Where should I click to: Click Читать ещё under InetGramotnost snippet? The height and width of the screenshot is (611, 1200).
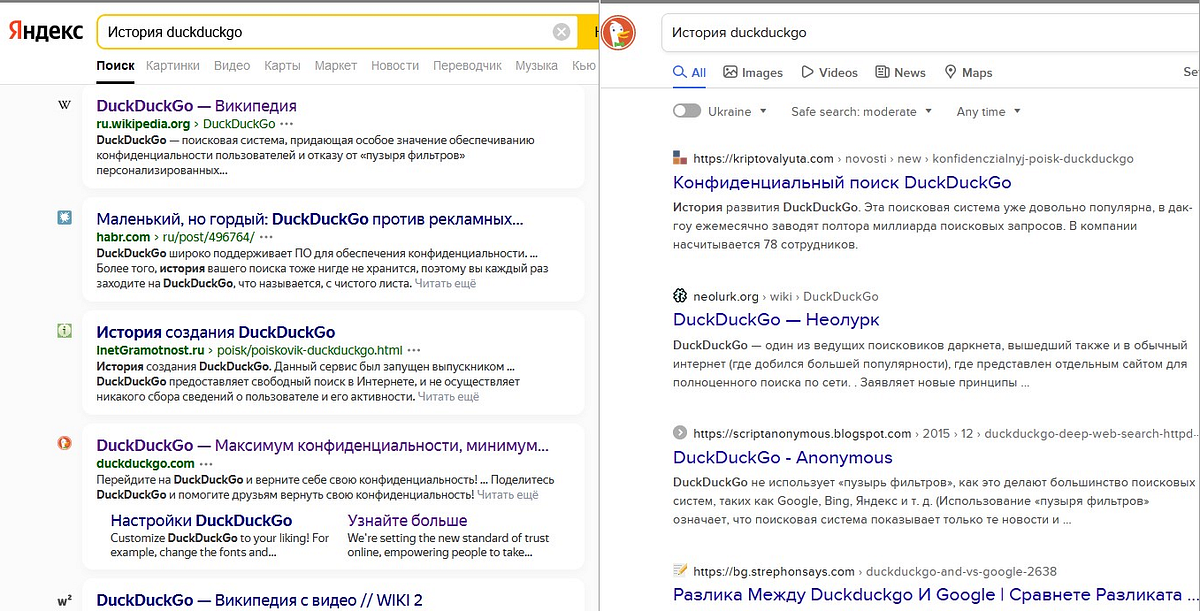(448, 396)
